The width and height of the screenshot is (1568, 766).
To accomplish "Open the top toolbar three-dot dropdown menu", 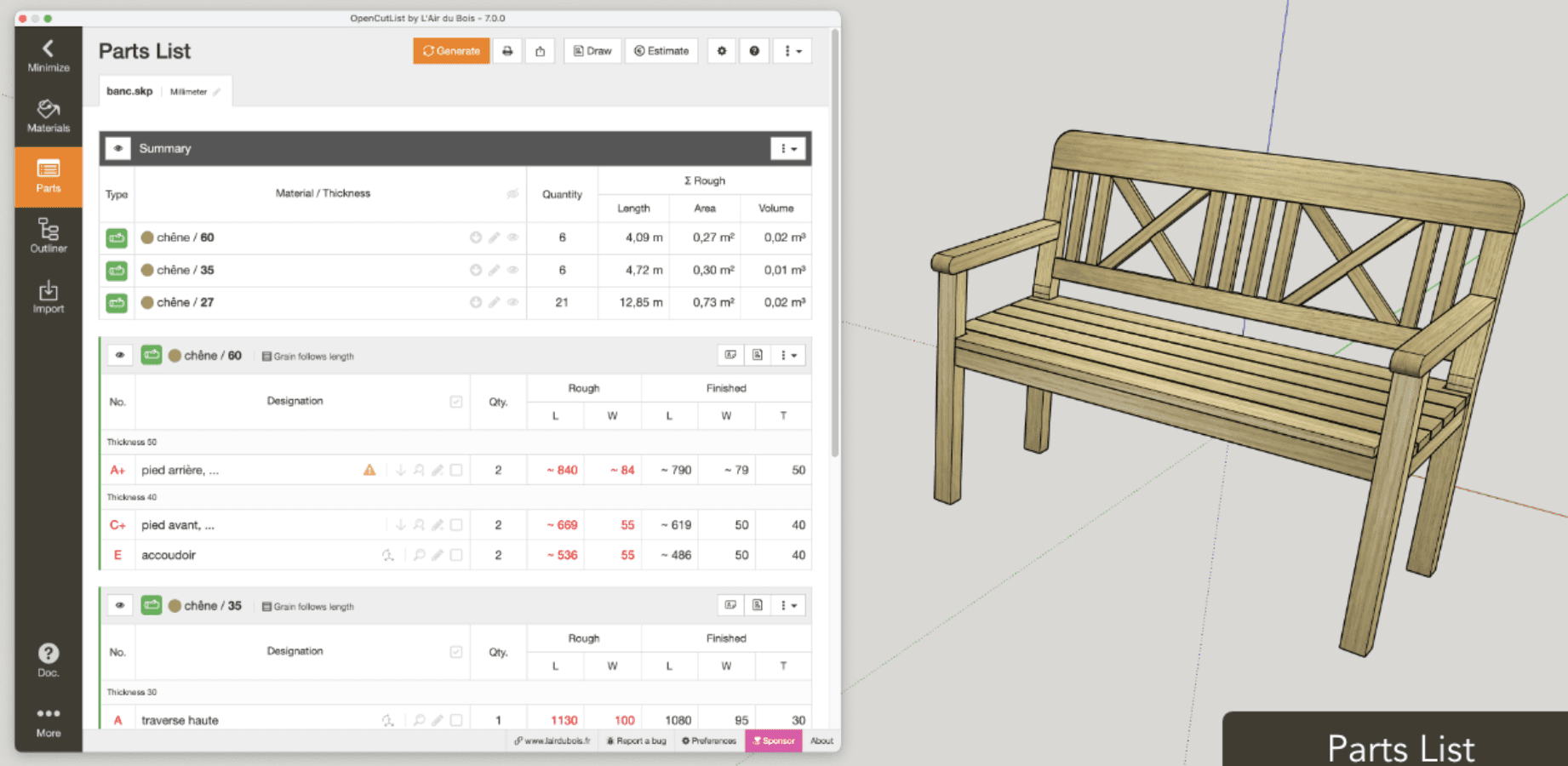I will tap(793, 51).
